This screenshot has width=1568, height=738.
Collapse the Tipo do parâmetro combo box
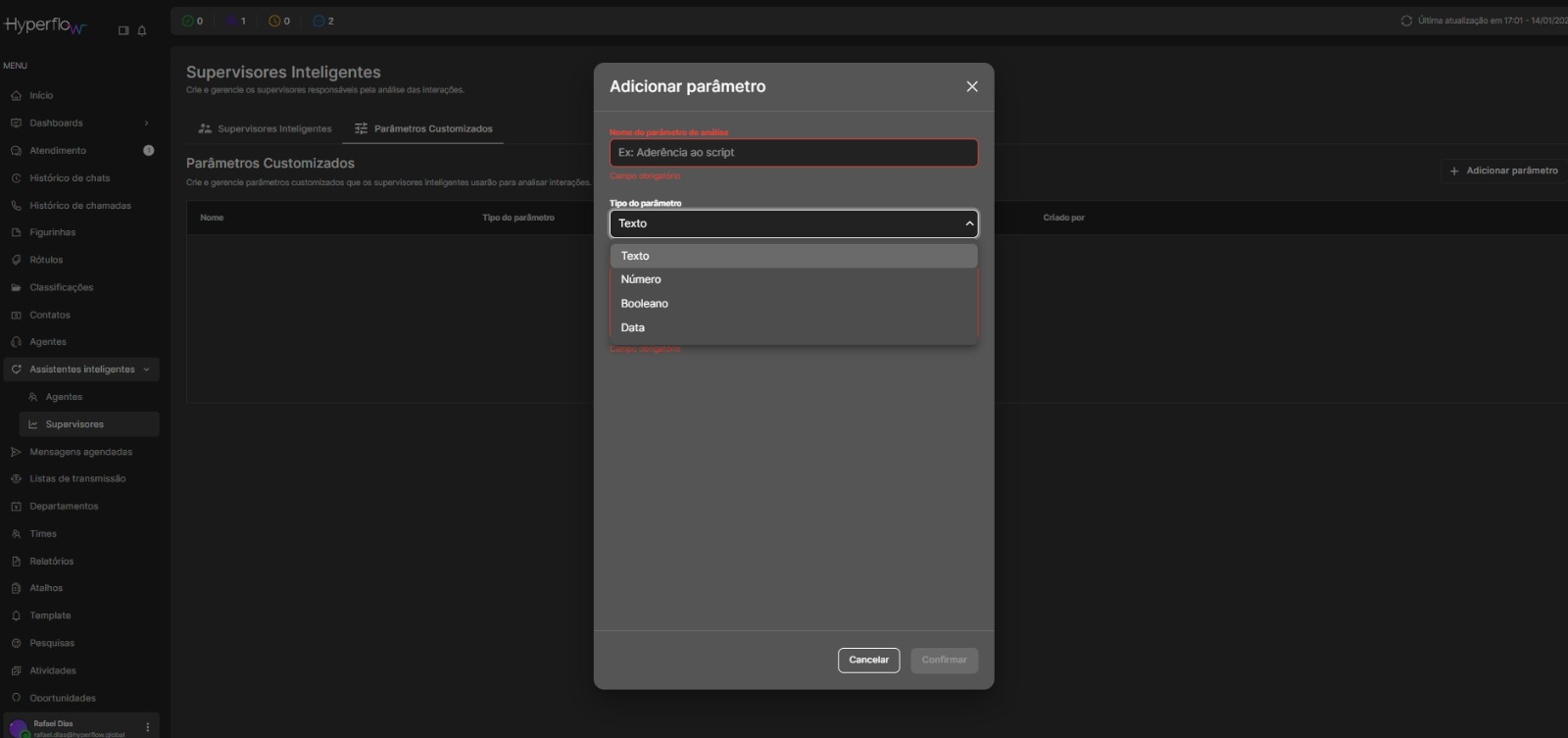(x=968, y=223)
